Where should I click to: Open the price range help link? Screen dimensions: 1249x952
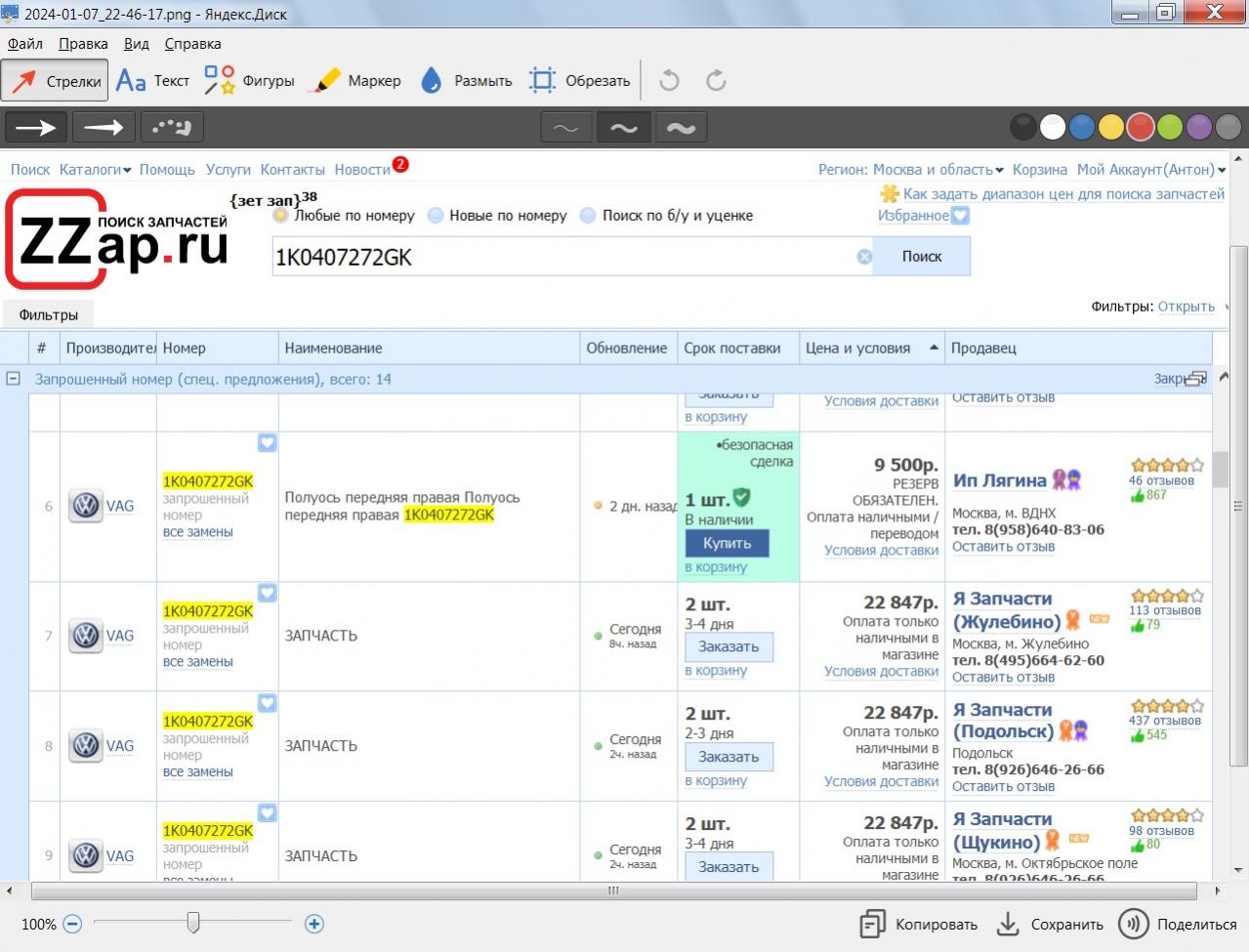pos(1063,194)
